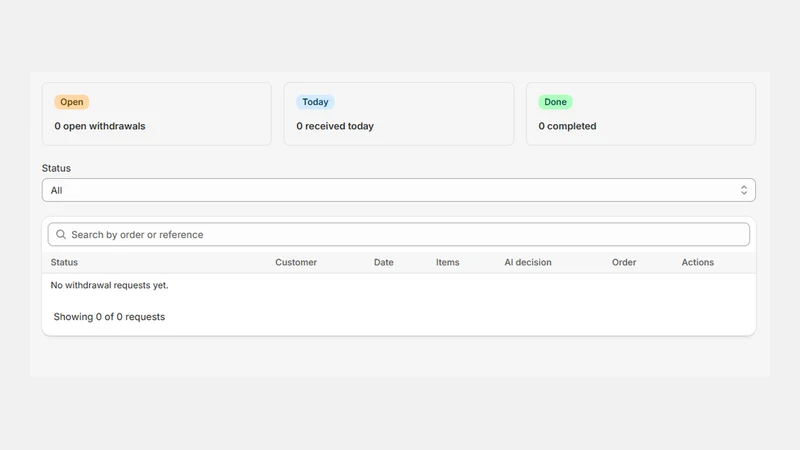Click the magnifying glass search icon
Image resolution: width=800 pixels, height=450 pixels.
pyautogui.click(x=61, y=234)
